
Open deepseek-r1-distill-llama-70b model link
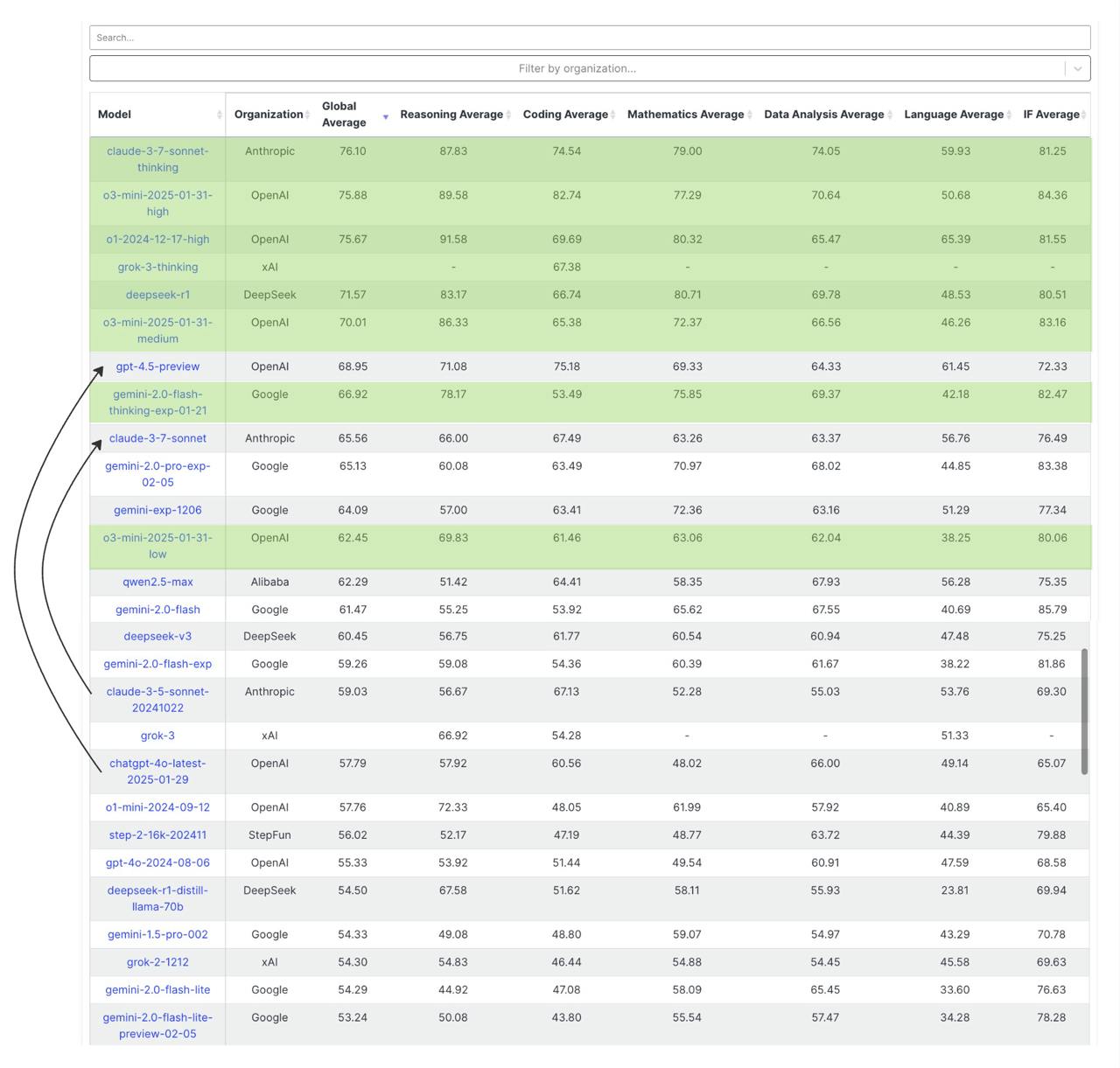[157, 898]
